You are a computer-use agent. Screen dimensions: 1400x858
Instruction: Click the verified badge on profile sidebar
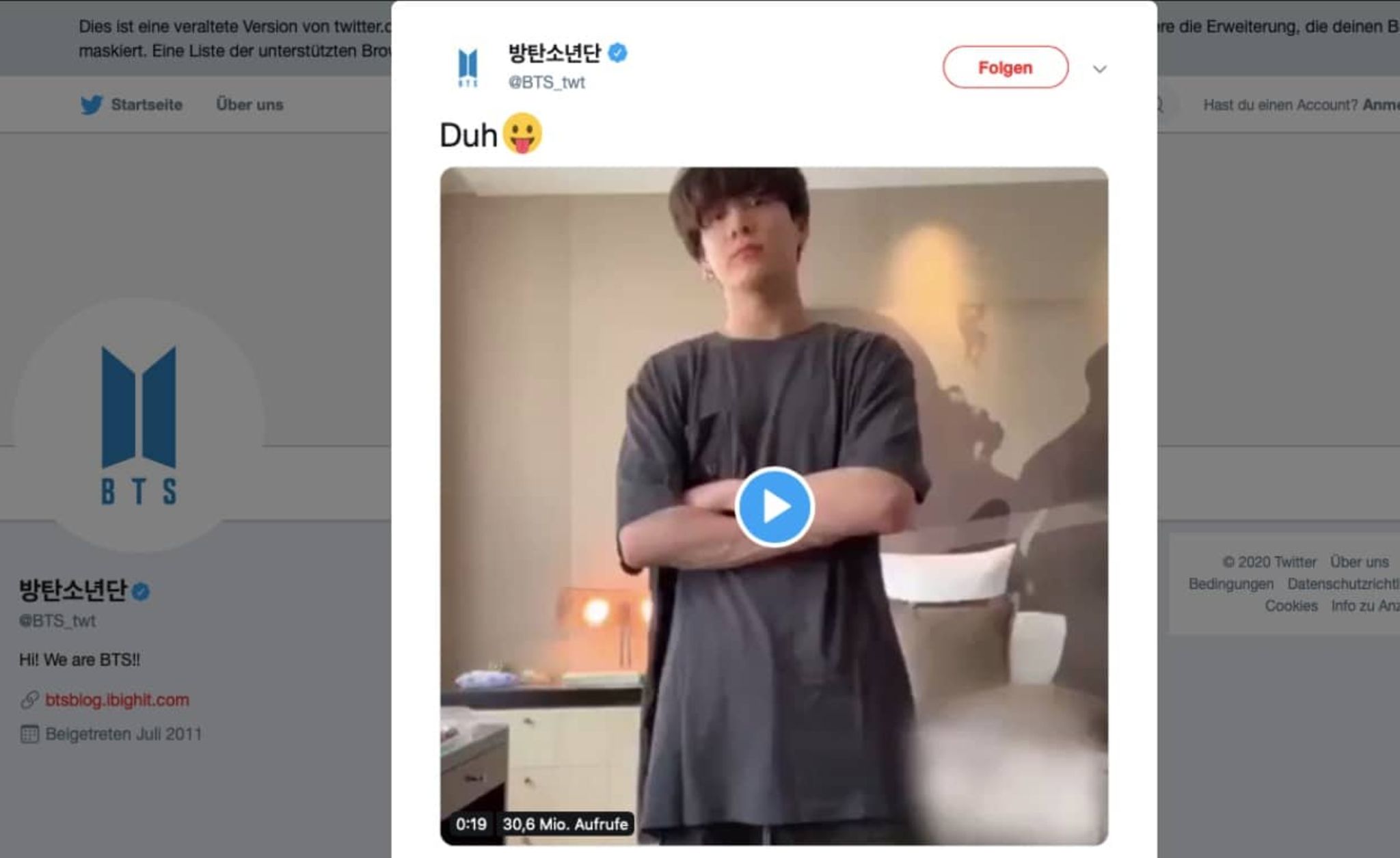coord(141,591)
